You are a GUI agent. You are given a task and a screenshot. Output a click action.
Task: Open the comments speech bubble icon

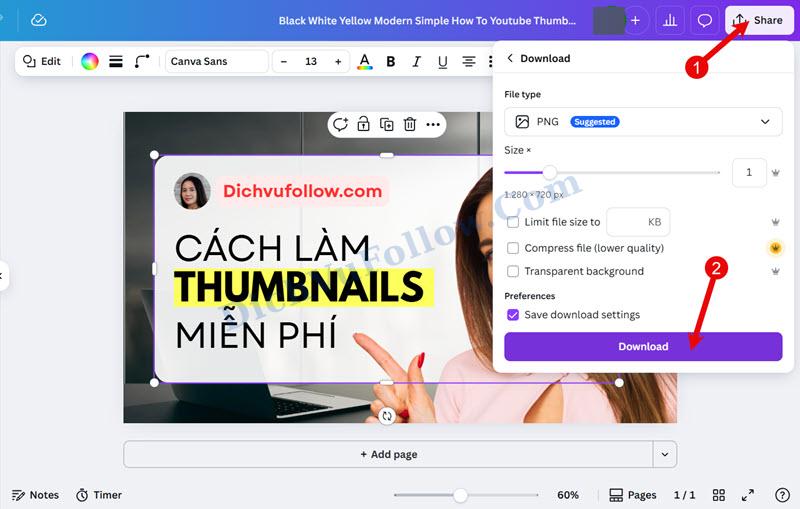(x=704, y=20)
